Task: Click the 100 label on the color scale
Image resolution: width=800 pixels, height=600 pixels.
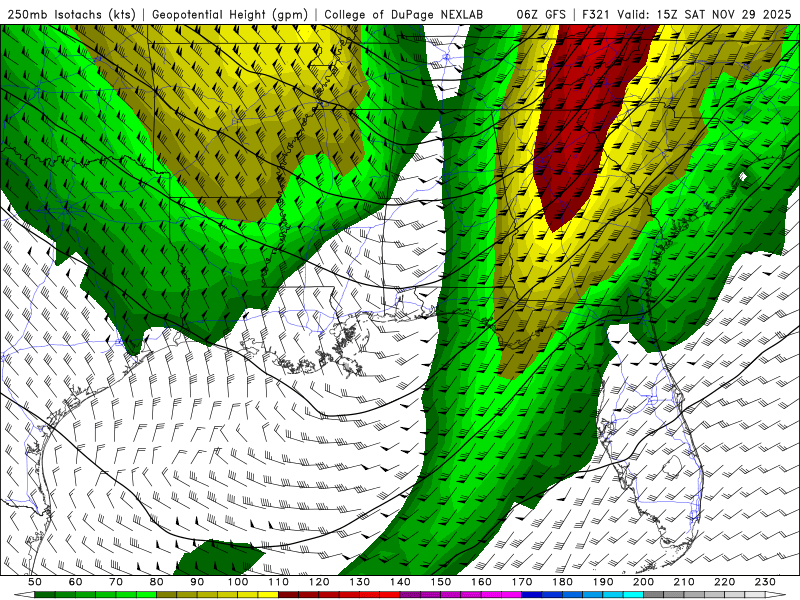Action: pos(238,582)
